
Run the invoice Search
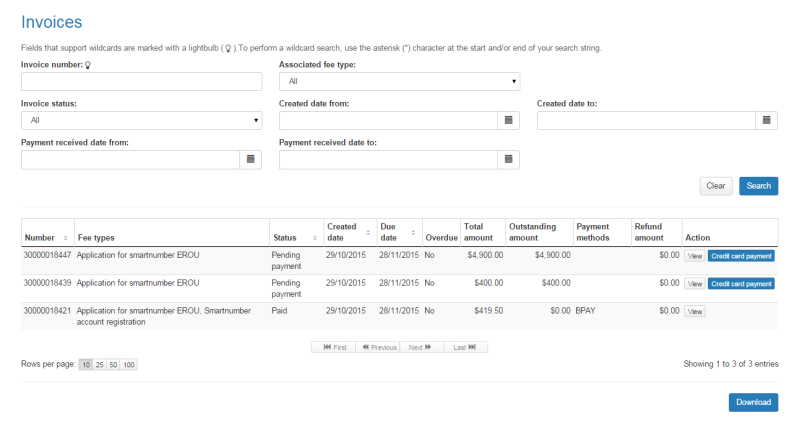click(x=759, y=186)
